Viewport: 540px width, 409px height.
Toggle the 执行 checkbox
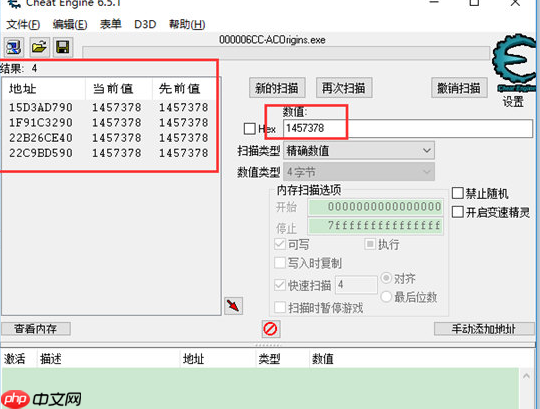tap(370, 244)
